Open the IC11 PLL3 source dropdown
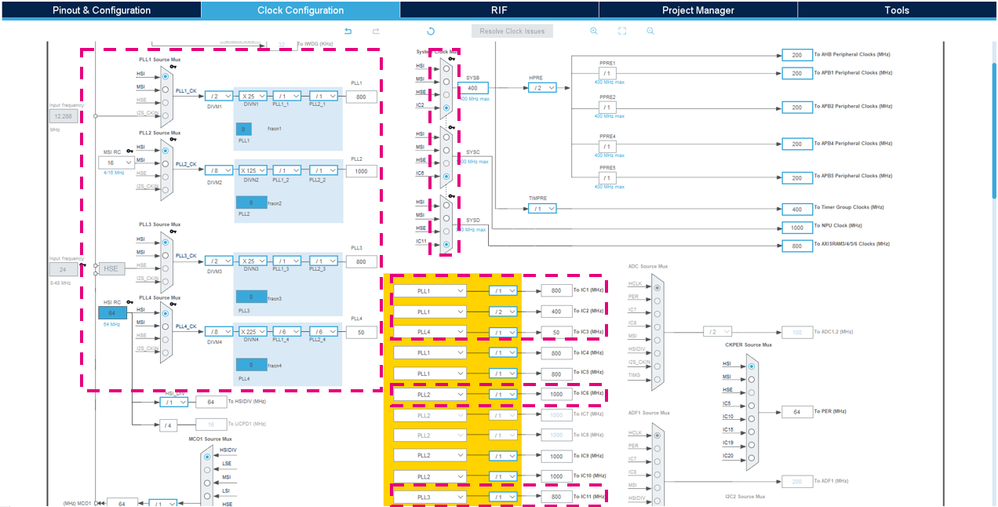The image size is (998, 507). pyautogui.click(x=430, y=497)
